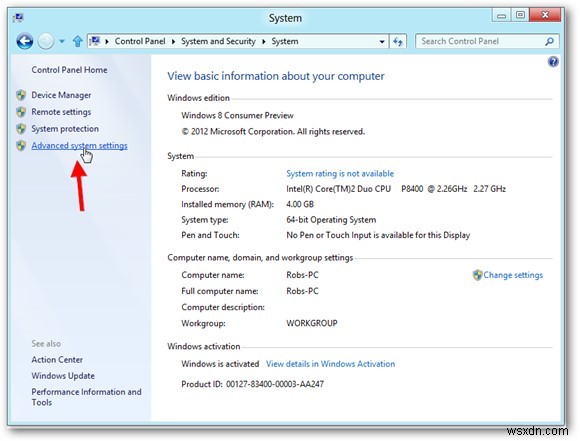This screenshot has height=441, width=580.
Task: Open Device Manager link
Action: (61, 95)
